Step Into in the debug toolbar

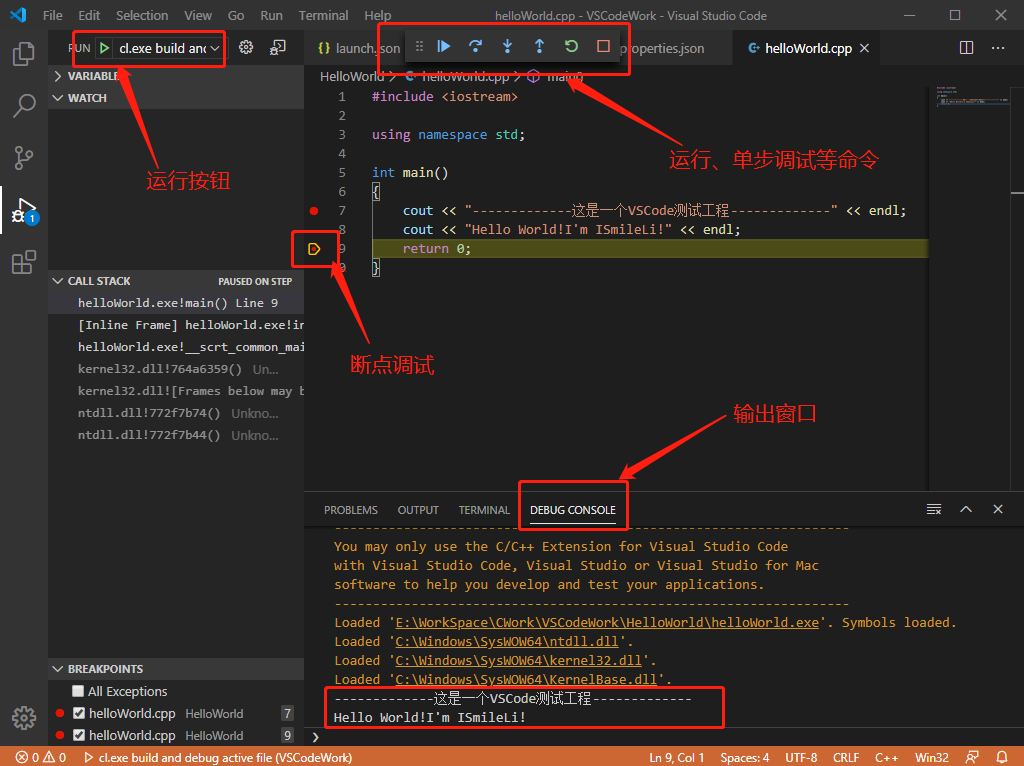point(507,46)
